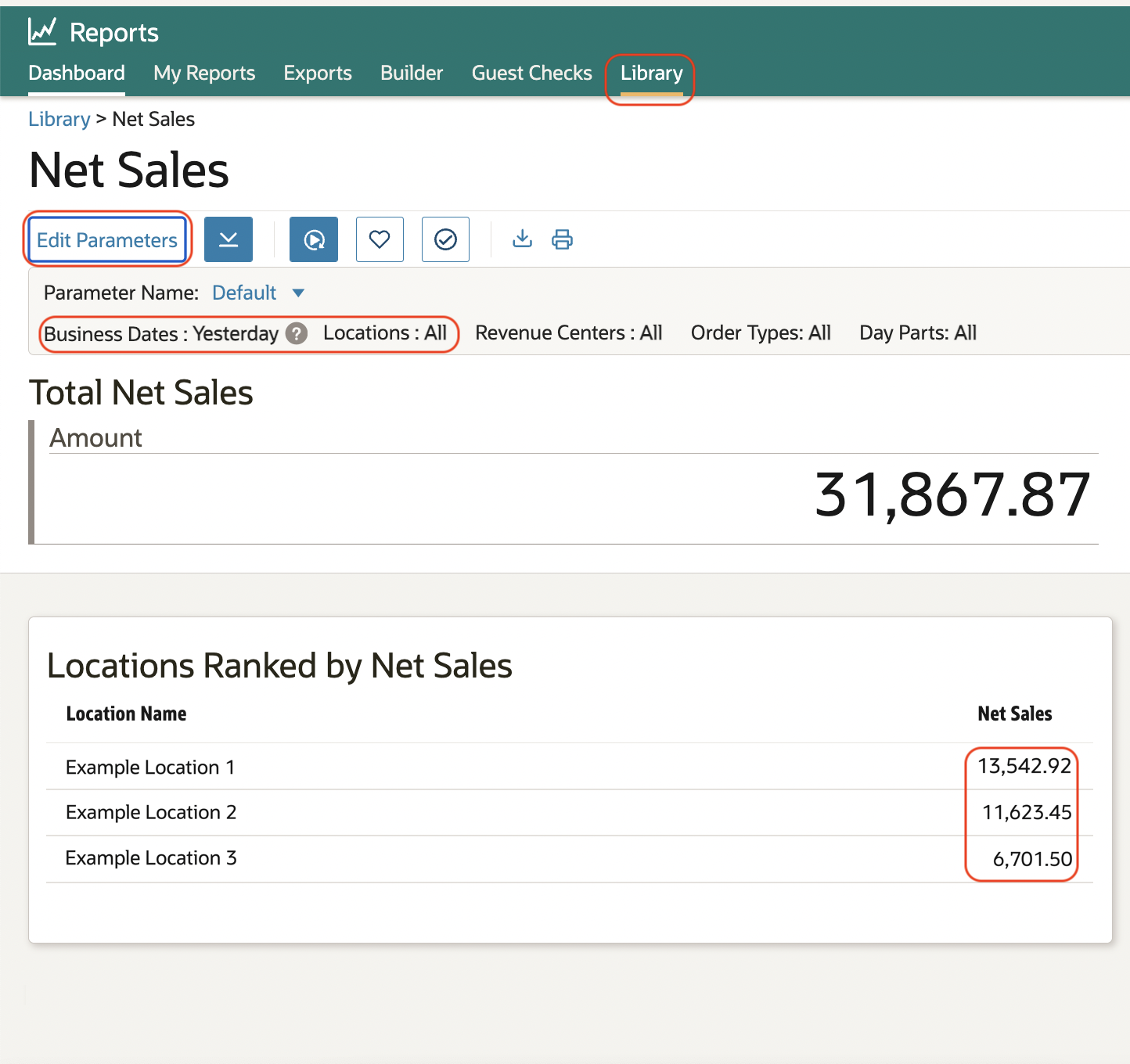Download the Net Sales report
1130x1064 pixels.
click(522, 239)
